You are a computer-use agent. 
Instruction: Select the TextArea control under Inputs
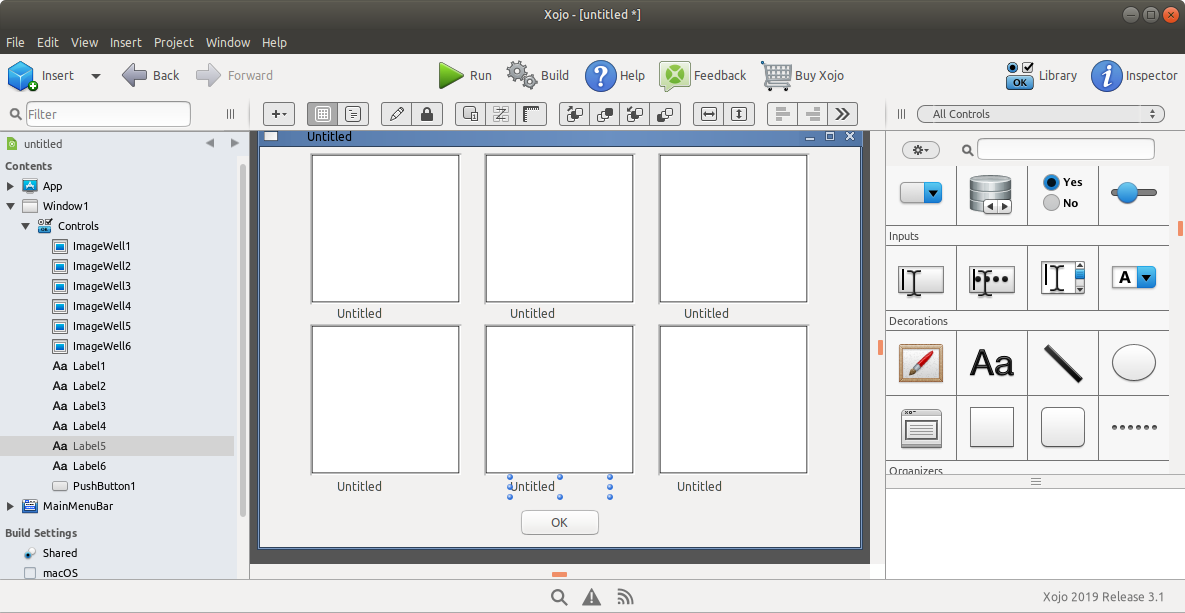pos(1063,277)
